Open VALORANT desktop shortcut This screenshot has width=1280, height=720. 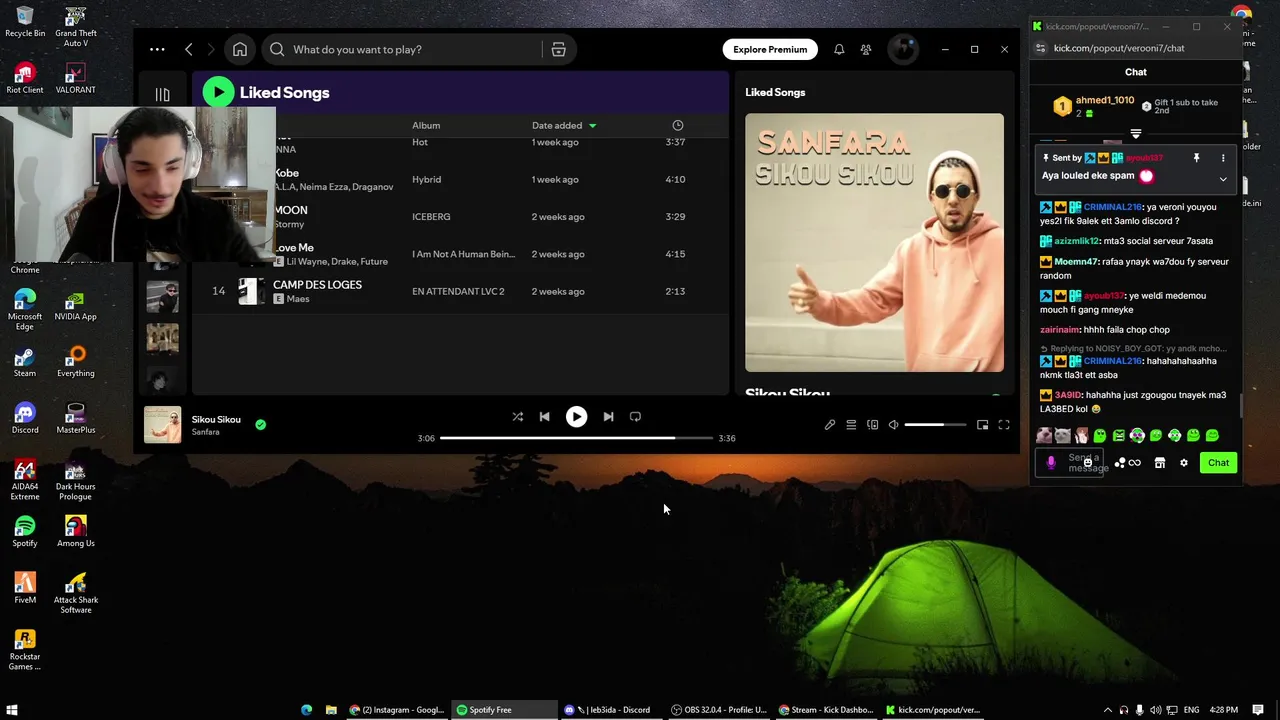(x=75, y=78)
